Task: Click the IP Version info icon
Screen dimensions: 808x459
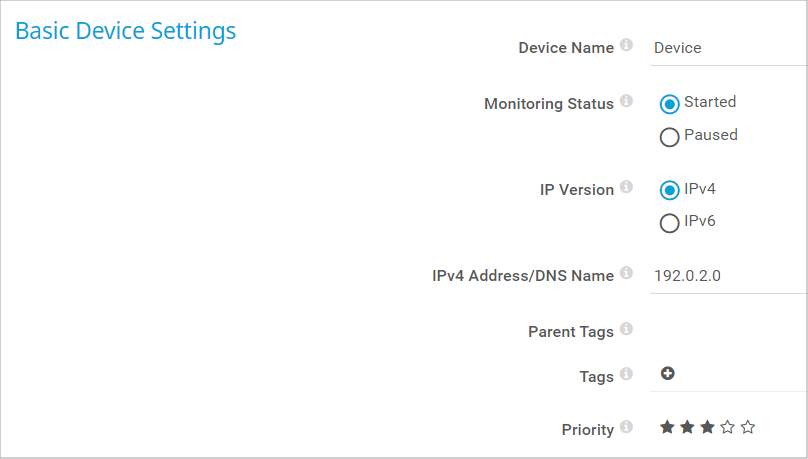Action: tap(626, 186)
